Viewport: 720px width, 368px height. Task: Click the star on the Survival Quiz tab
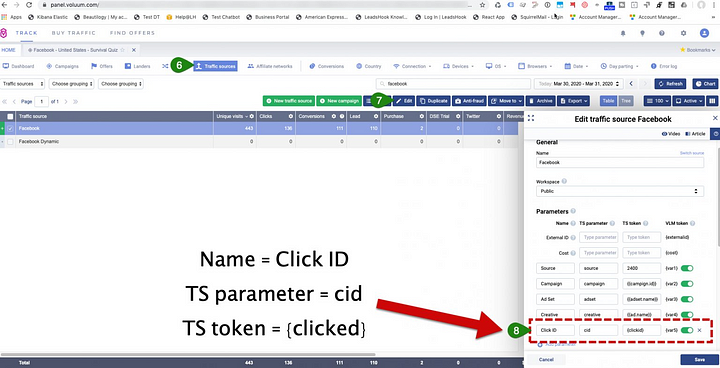click(123, 50)
